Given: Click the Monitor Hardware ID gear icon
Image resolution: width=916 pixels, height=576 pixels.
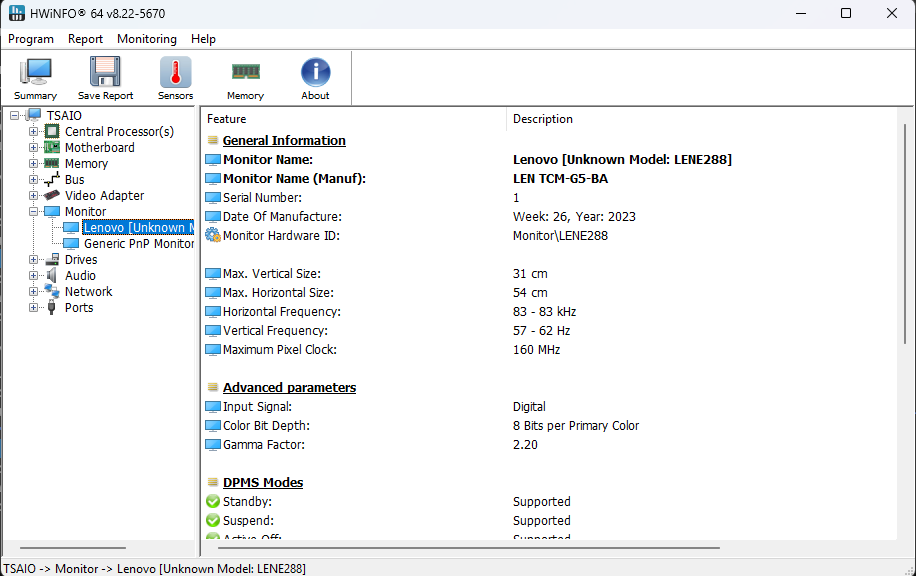Looking at the screenshot, I should click(213, 235).
